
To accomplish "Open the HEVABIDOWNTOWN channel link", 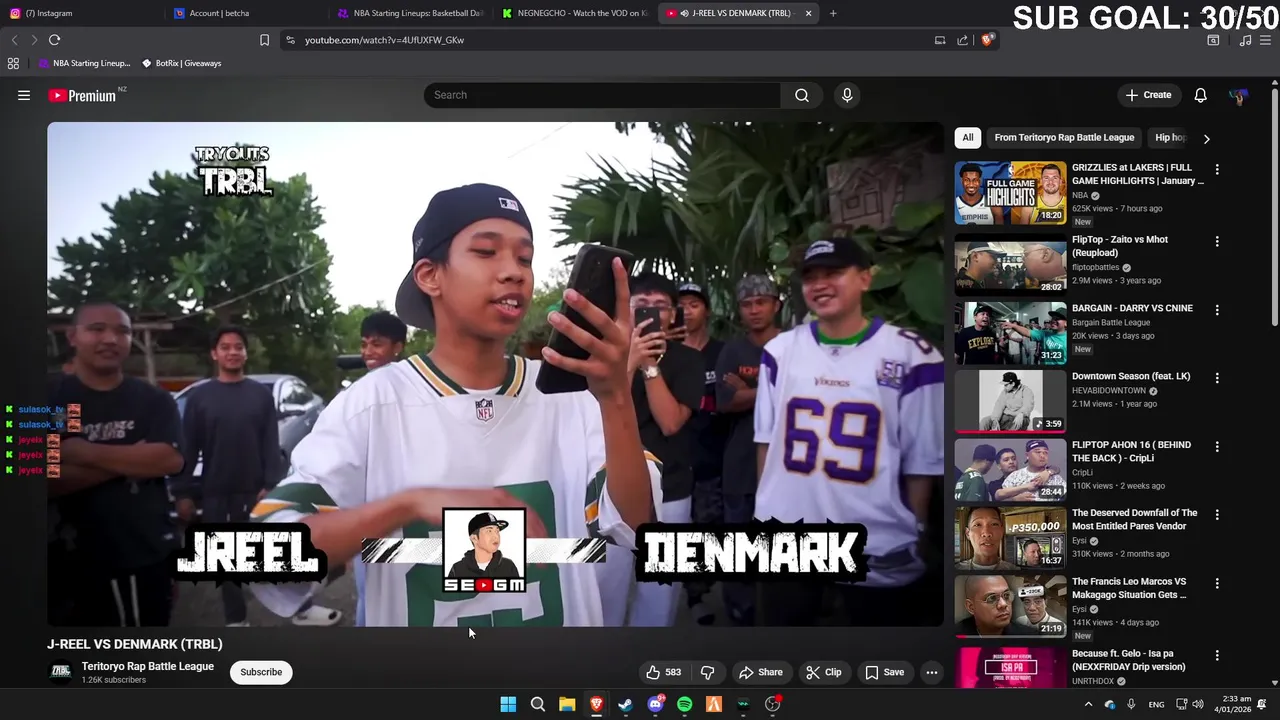I will 1109,391.
